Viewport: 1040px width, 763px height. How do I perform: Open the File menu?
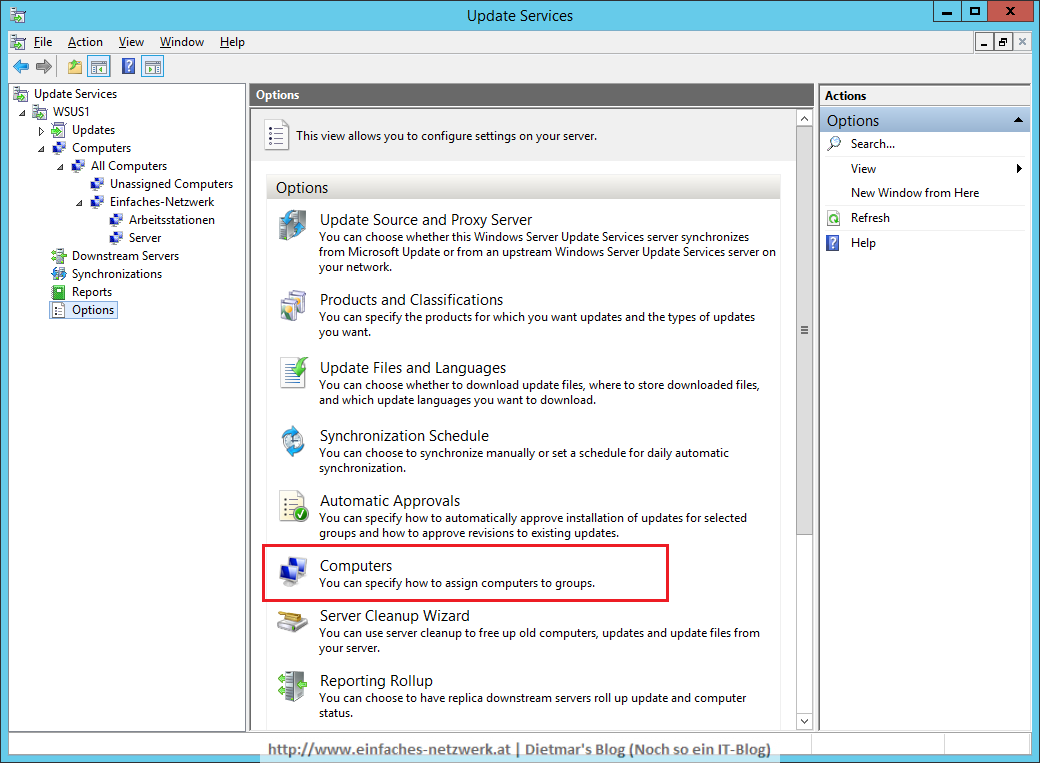43,42
